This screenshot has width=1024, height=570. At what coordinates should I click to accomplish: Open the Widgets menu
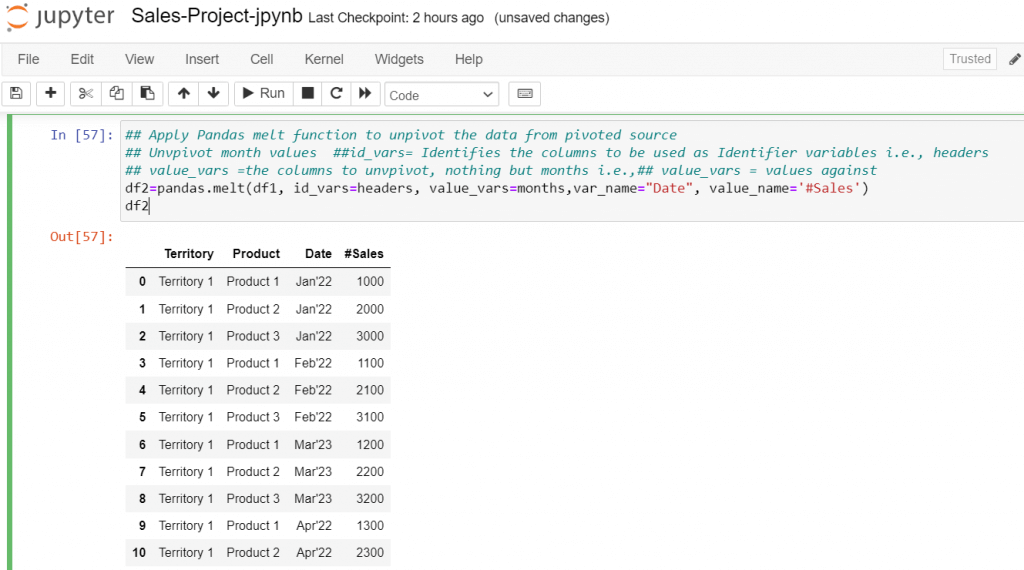tap(399, 59)
